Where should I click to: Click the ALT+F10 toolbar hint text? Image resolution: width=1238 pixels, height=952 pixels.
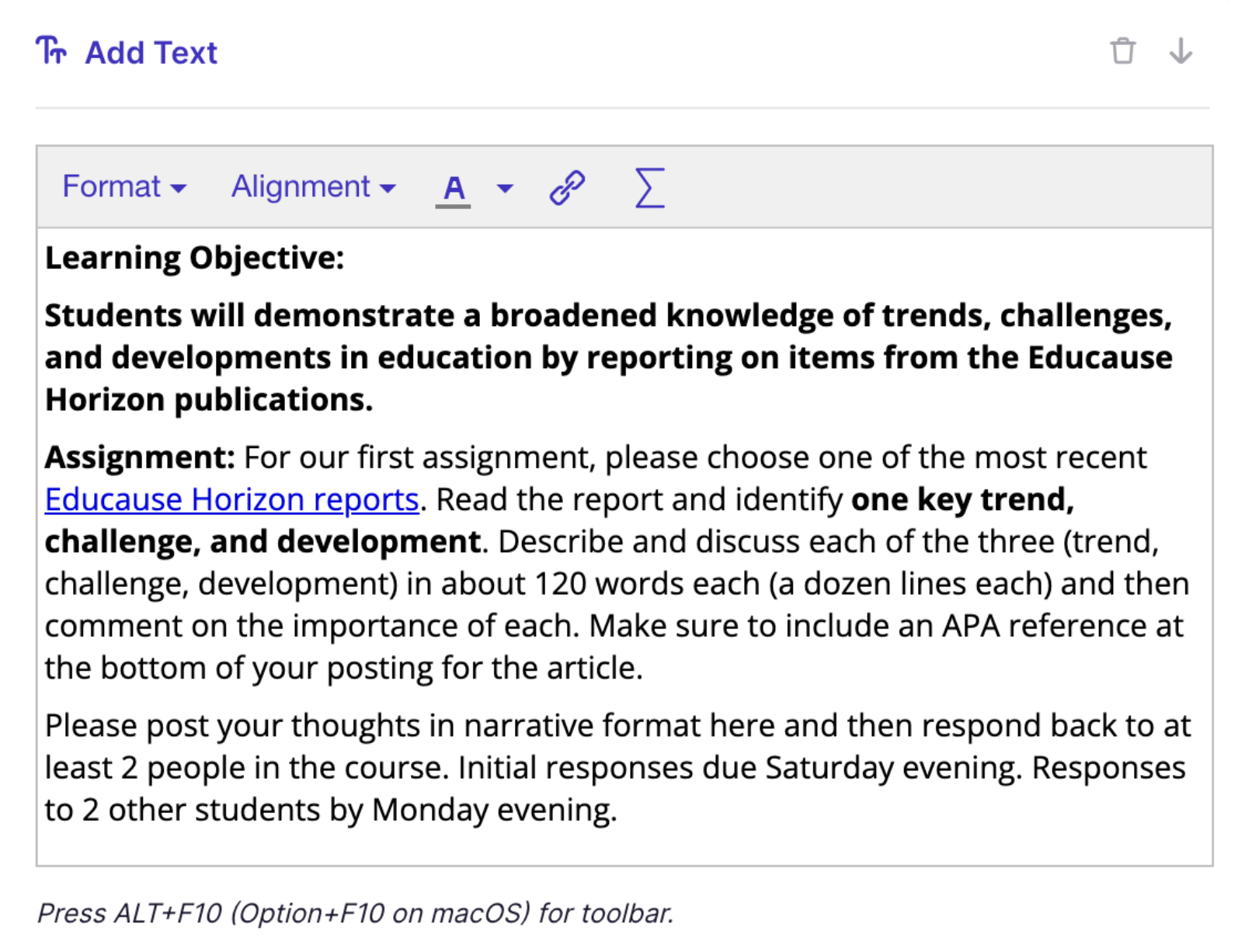[x=355, y=913]
